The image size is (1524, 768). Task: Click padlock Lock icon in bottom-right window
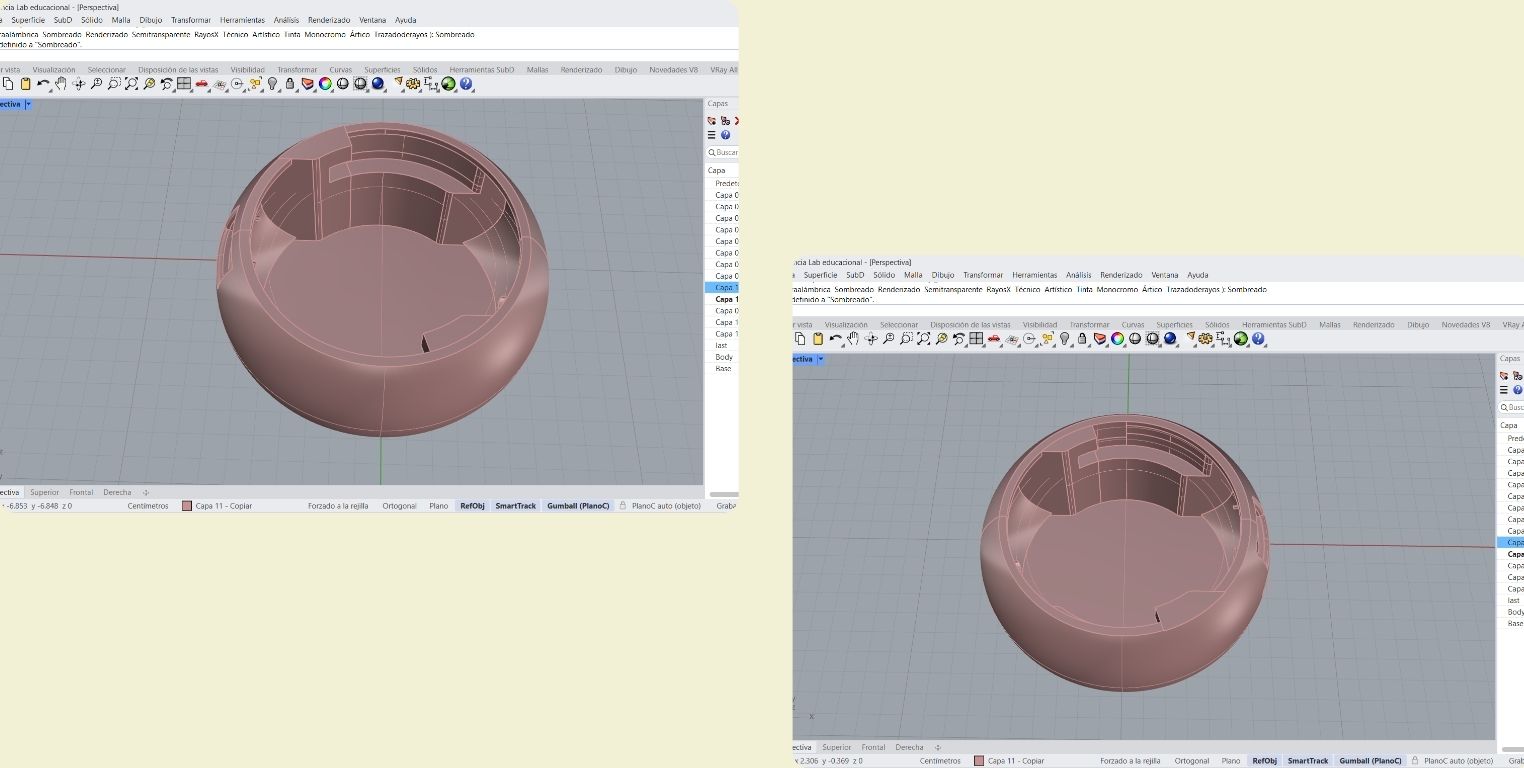1083,339
